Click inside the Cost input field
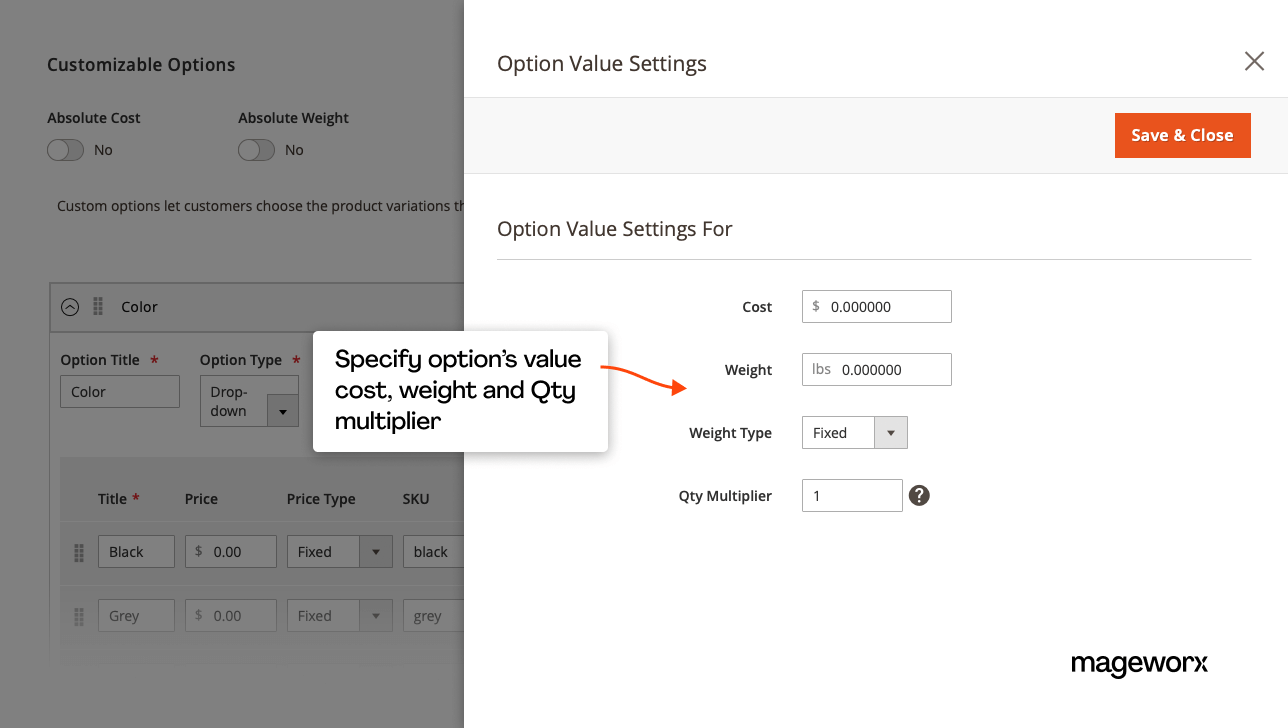Viewport: 1288px width, 728px height. point(876,306)
